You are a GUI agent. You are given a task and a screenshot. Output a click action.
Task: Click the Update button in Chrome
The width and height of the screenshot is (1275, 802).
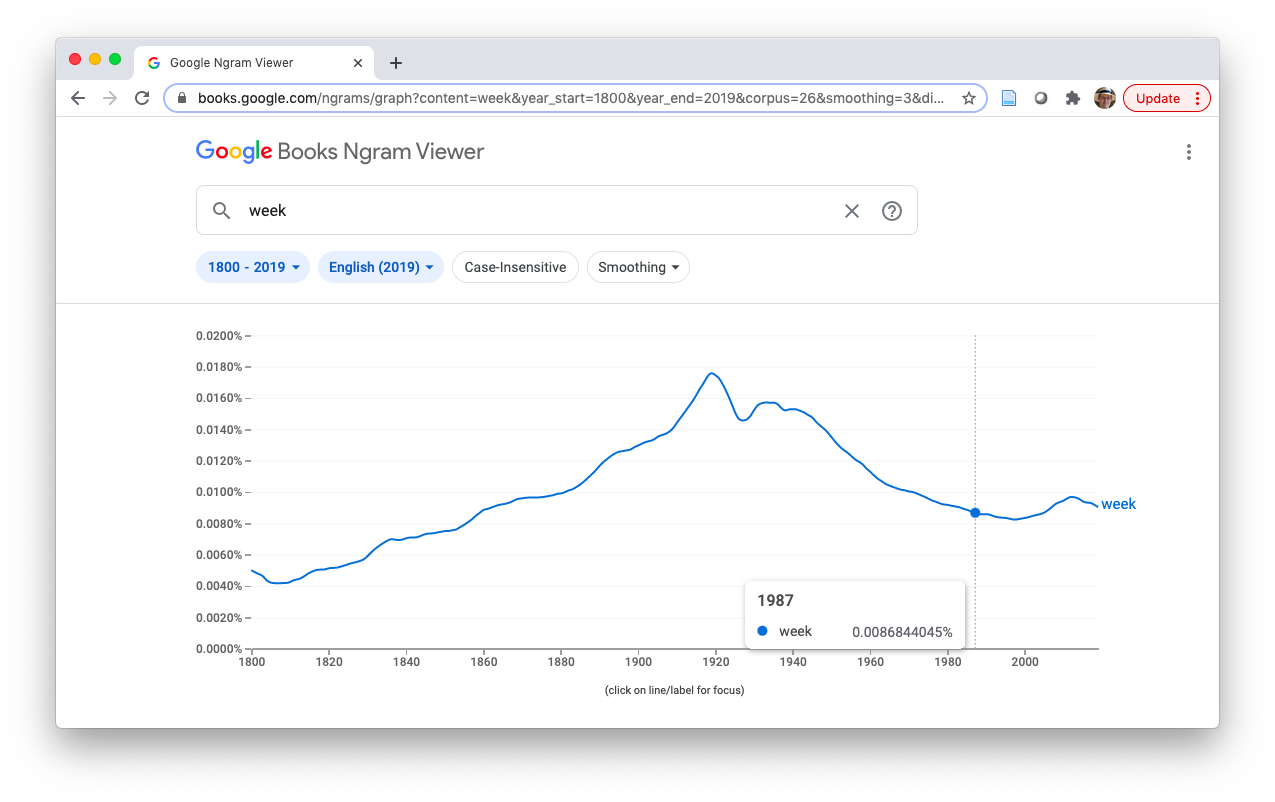[1167, 98]
